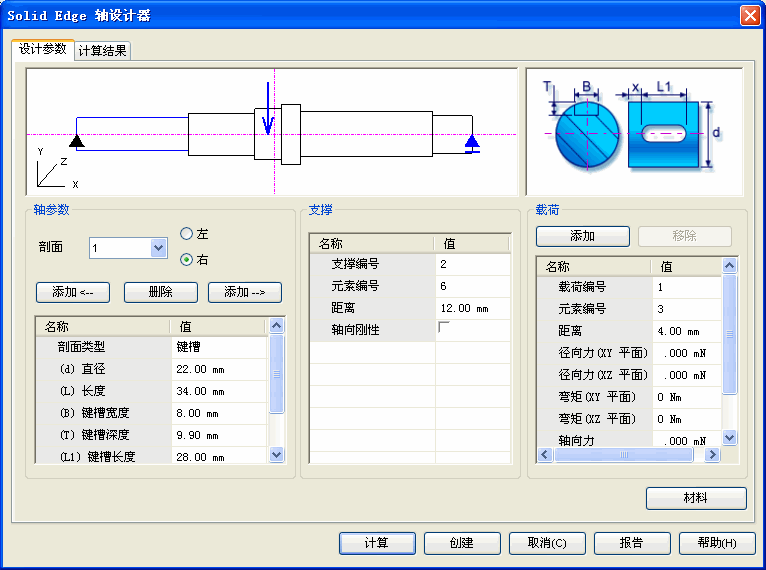Viewport: 766px width, 570px height.
Task: Open the 材料 materials button
Action: [696, 498]
